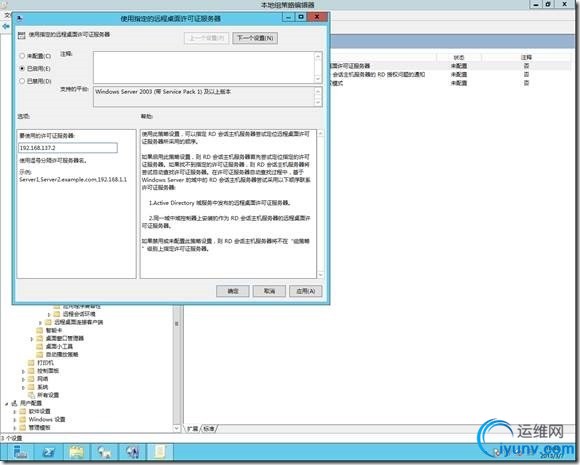Open PowerShell from the taskbar
580x465 pixels.
[48, 452]
